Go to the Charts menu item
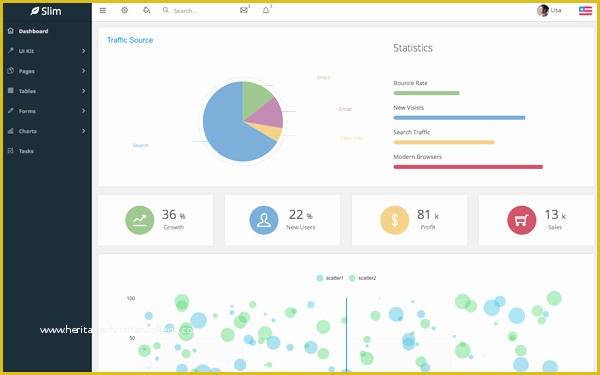600x375 pixels. 47,131
